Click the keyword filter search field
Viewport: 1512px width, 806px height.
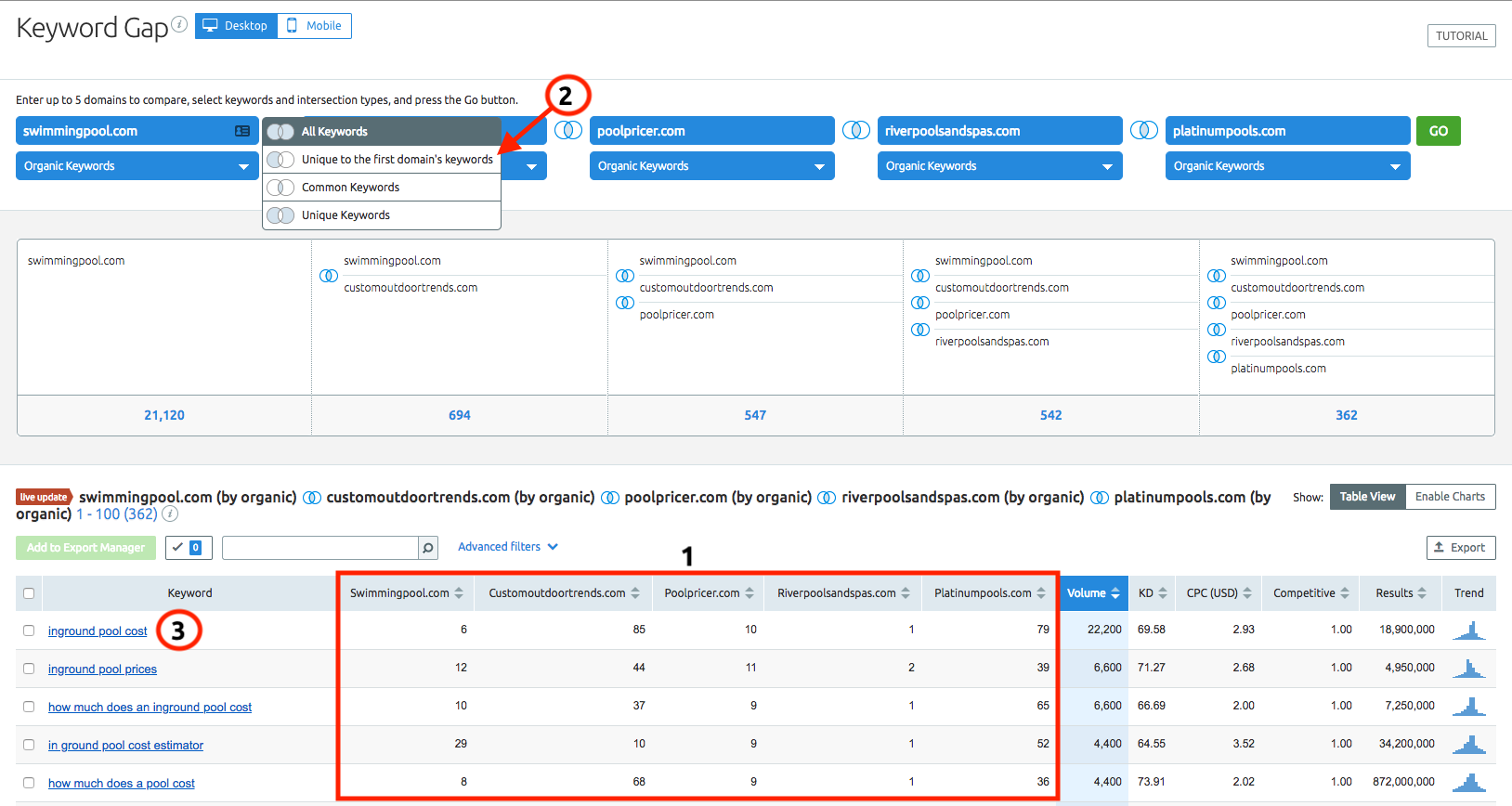320,548
